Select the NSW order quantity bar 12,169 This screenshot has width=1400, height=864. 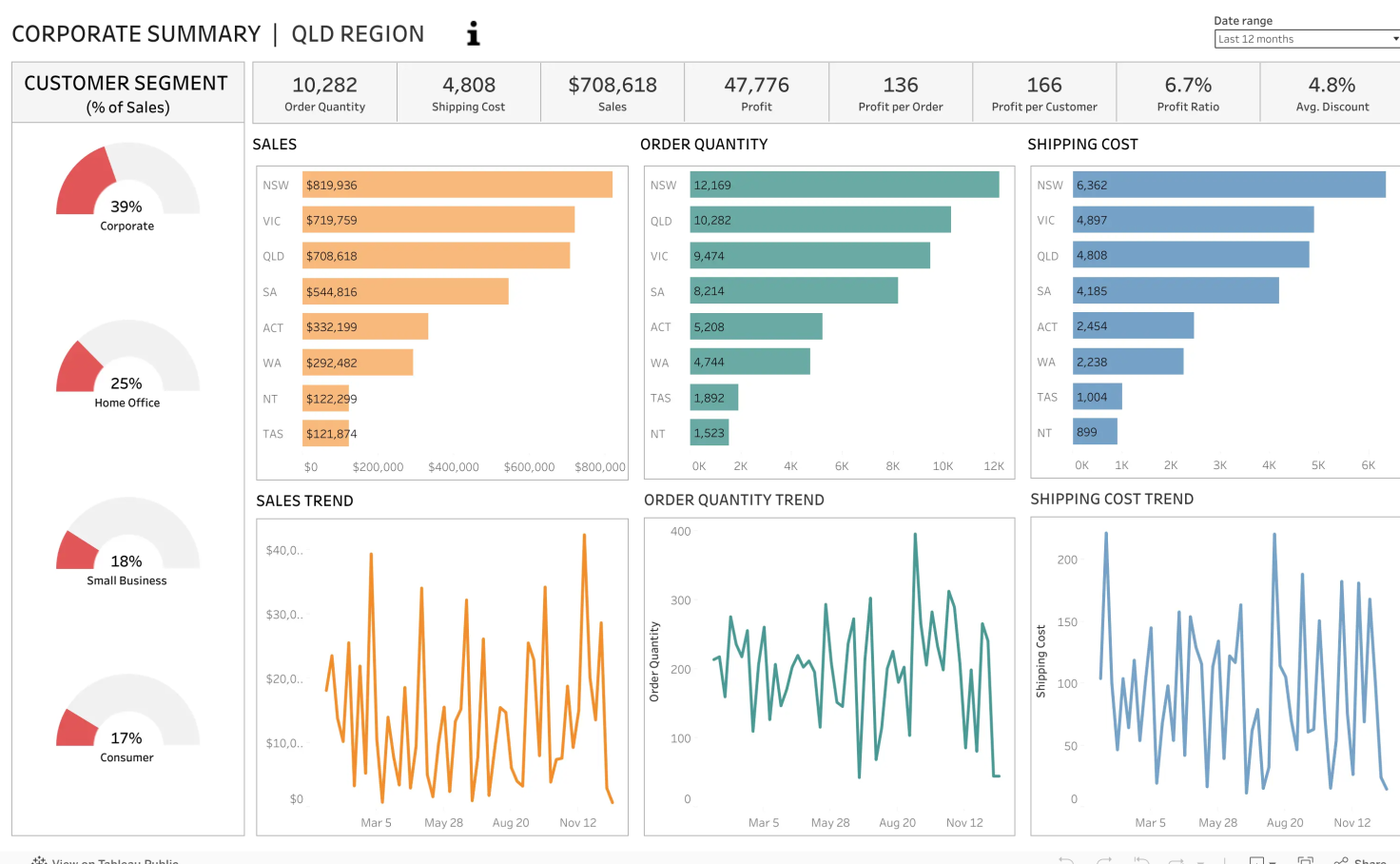845,185
